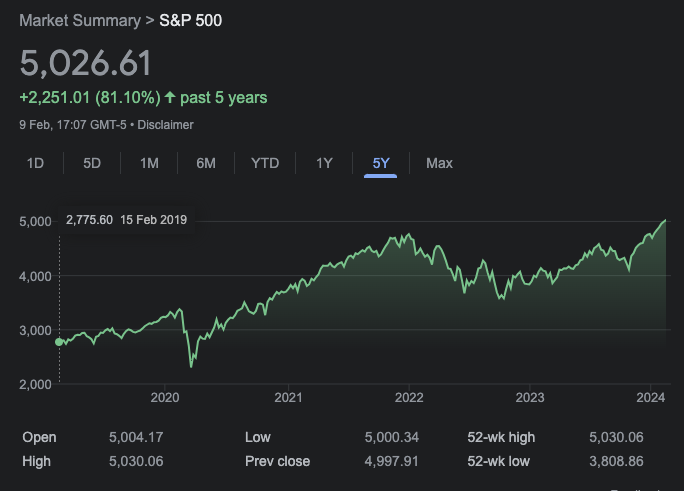Click the 2,000 y-axis label
Viewport: 684px width, 491px height.
(x=35, y=384)
